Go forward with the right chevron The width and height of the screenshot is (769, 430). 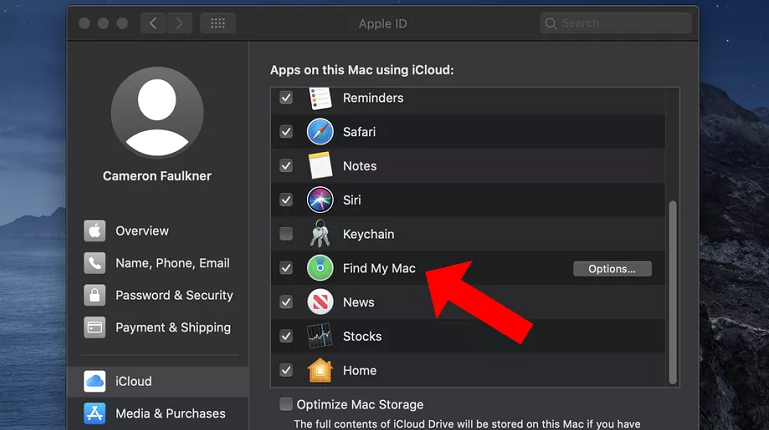pos(179,24)
